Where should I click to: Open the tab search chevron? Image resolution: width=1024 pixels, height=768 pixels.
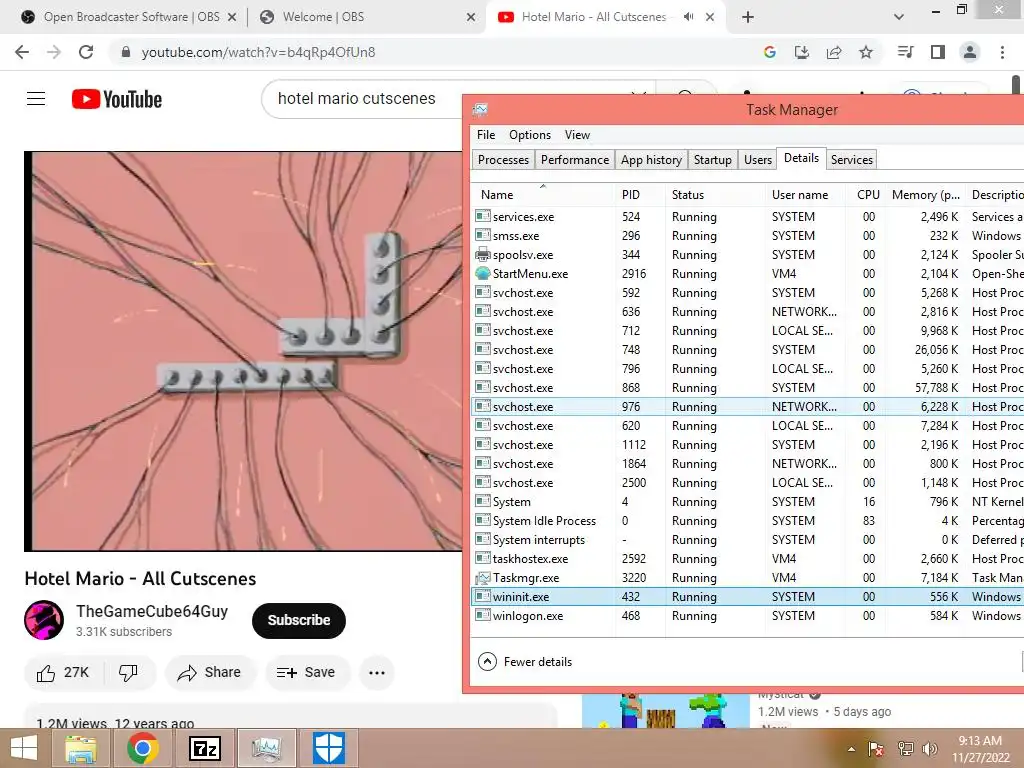(899, 17)
